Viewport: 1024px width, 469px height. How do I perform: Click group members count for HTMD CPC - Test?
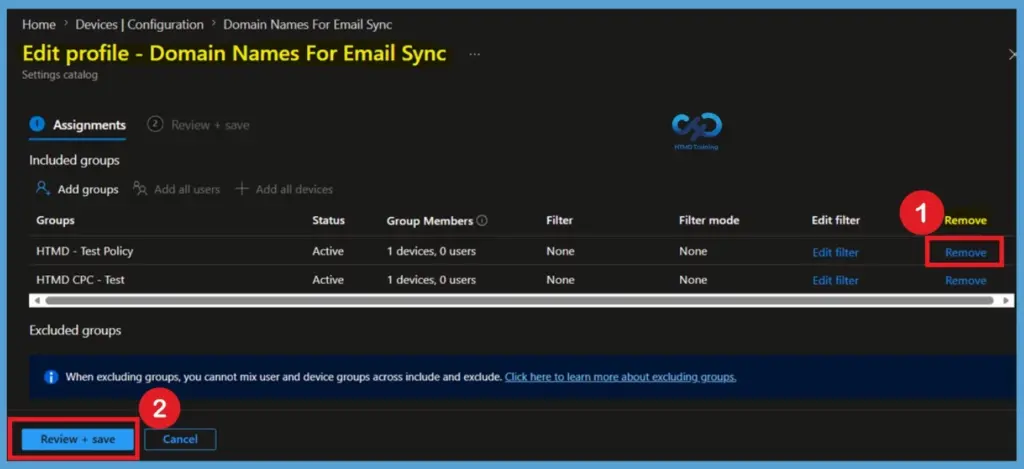click(431, 280)
